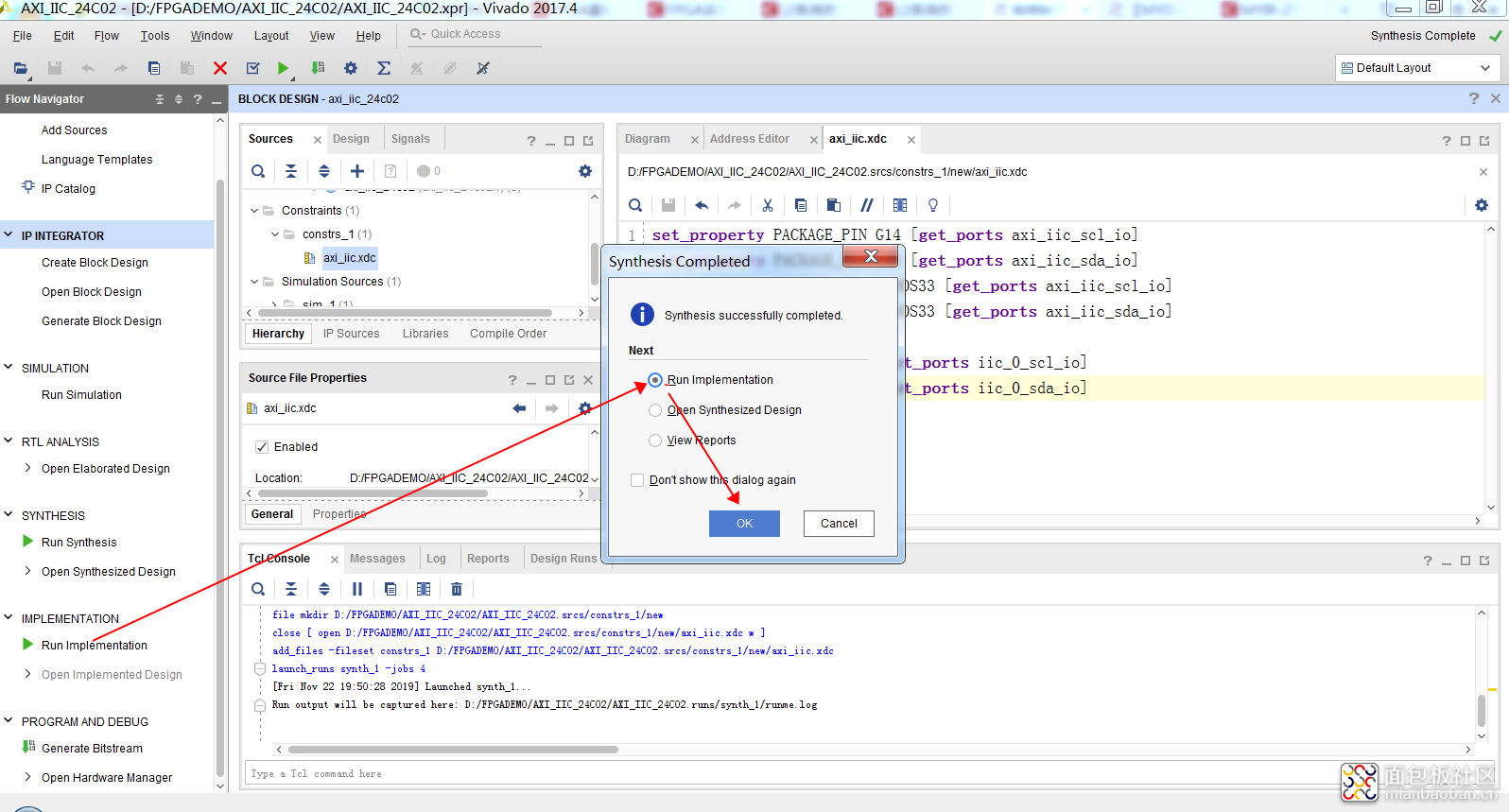Cancel the Synthesis Completed dialog

point(839,524)
